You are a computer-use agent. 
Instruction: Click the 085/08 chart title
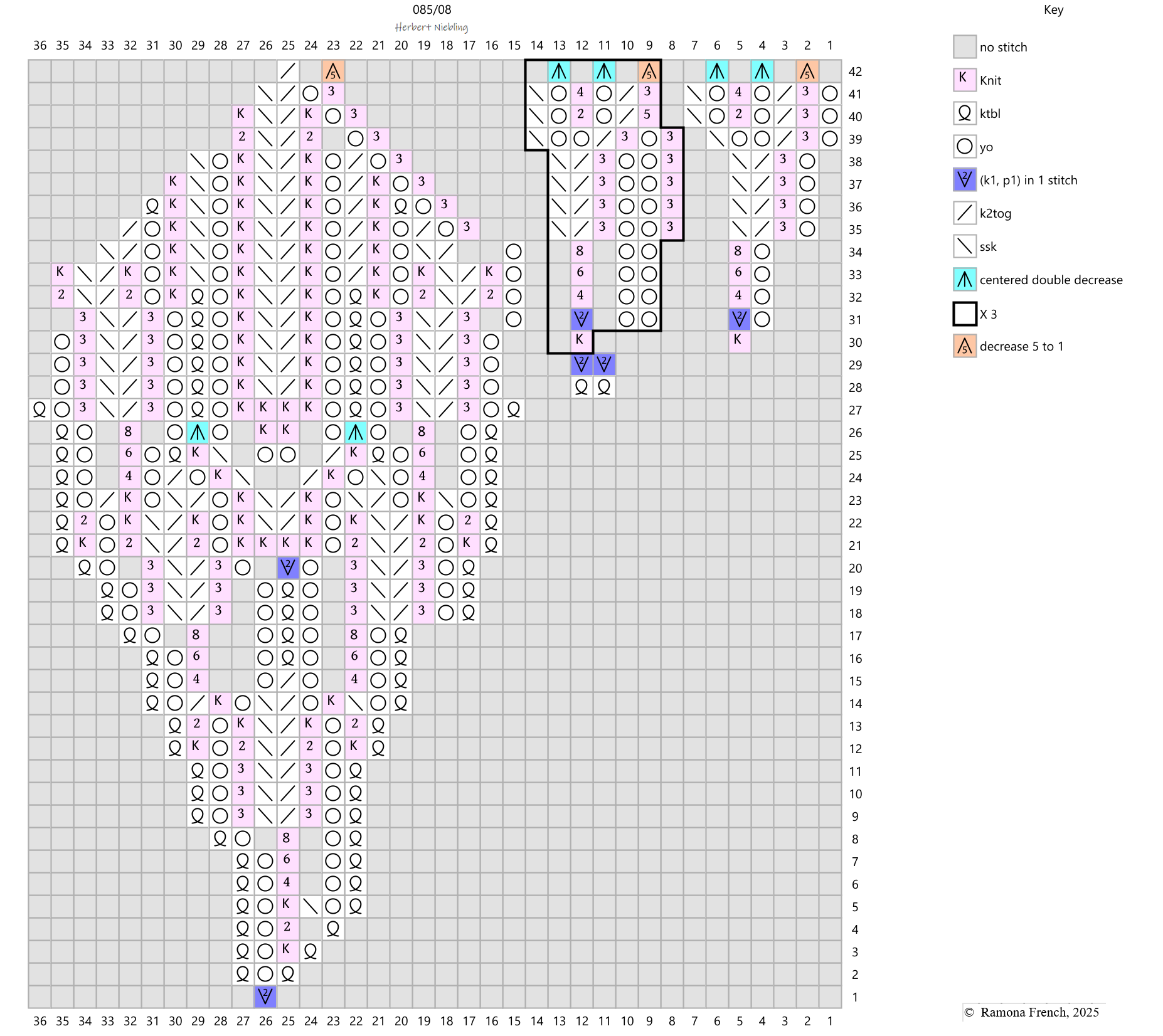click(432, 10)
